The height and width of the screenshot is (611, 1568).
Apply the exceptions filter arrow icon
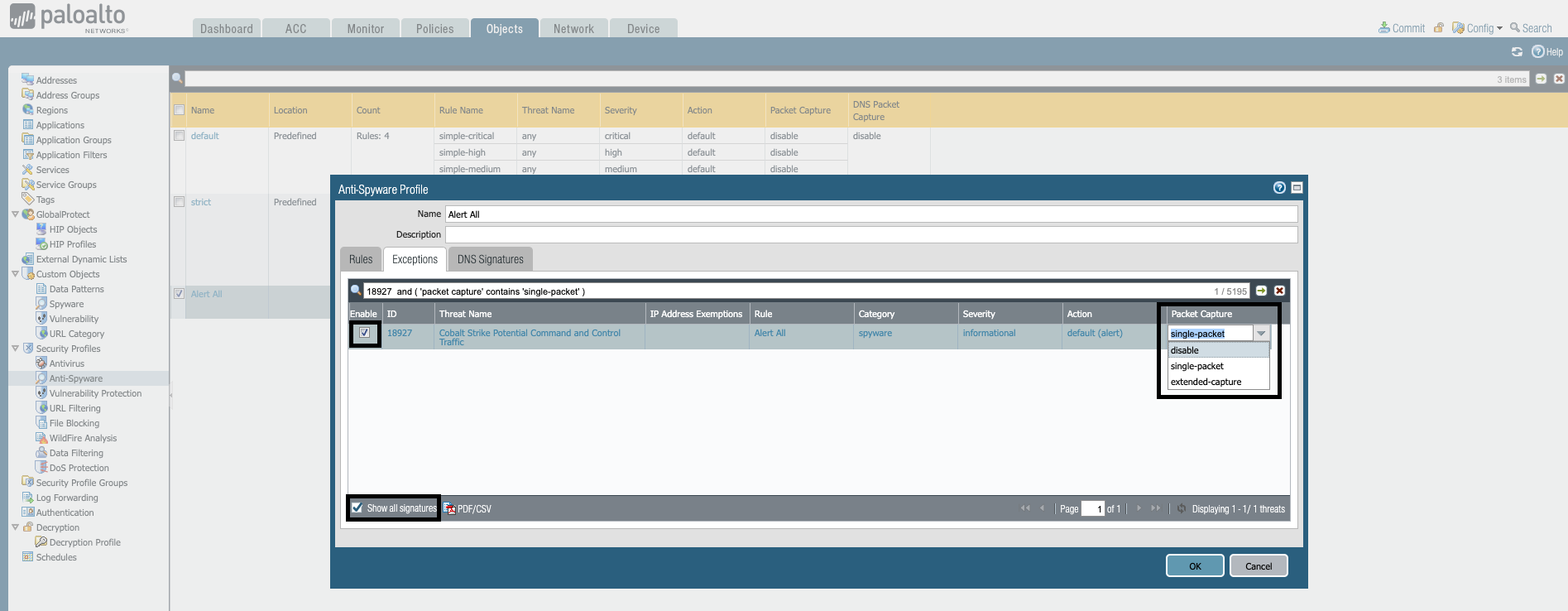[1261, 291]
